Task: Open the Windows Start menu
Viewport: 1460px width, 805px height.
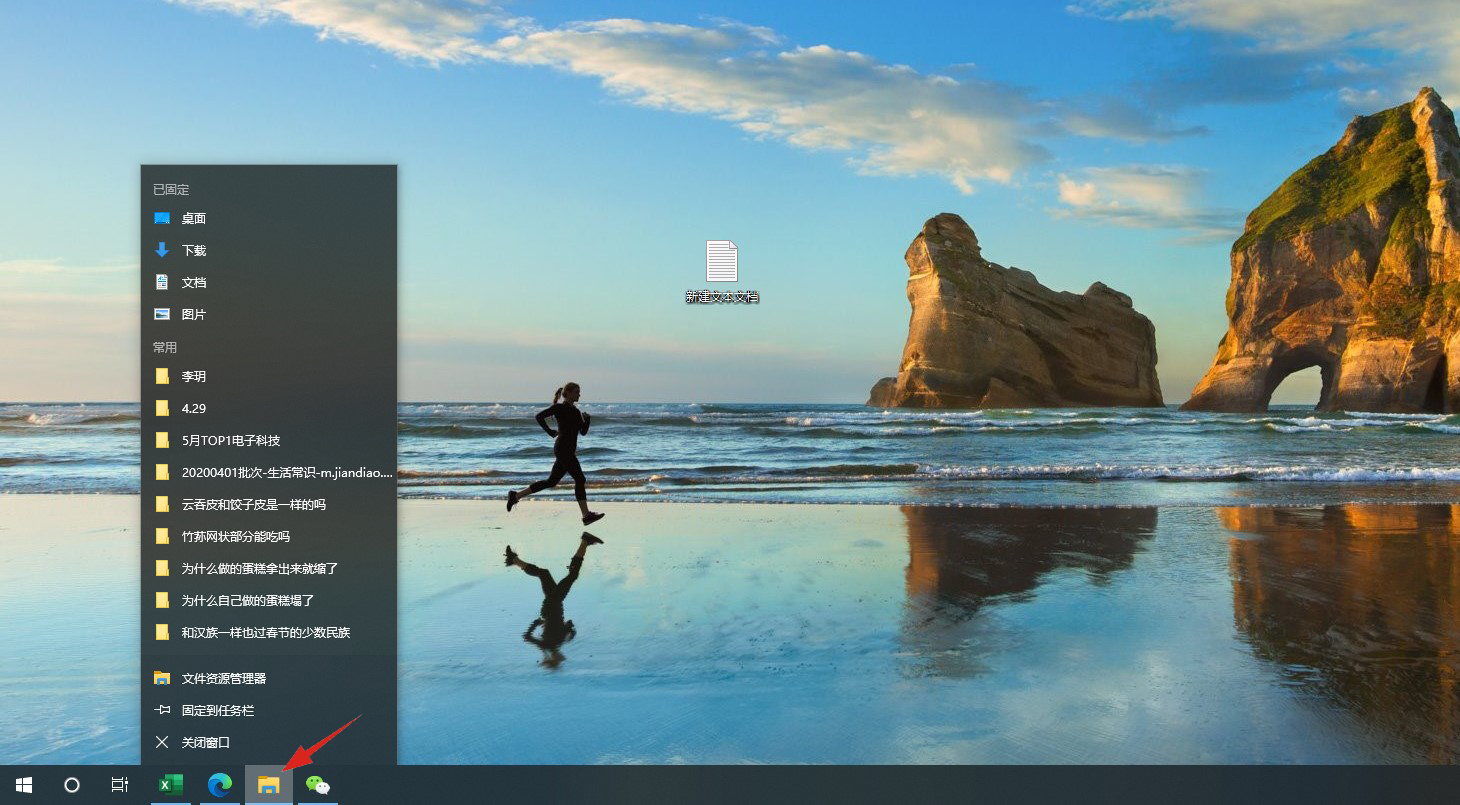Action: [24, 785]
